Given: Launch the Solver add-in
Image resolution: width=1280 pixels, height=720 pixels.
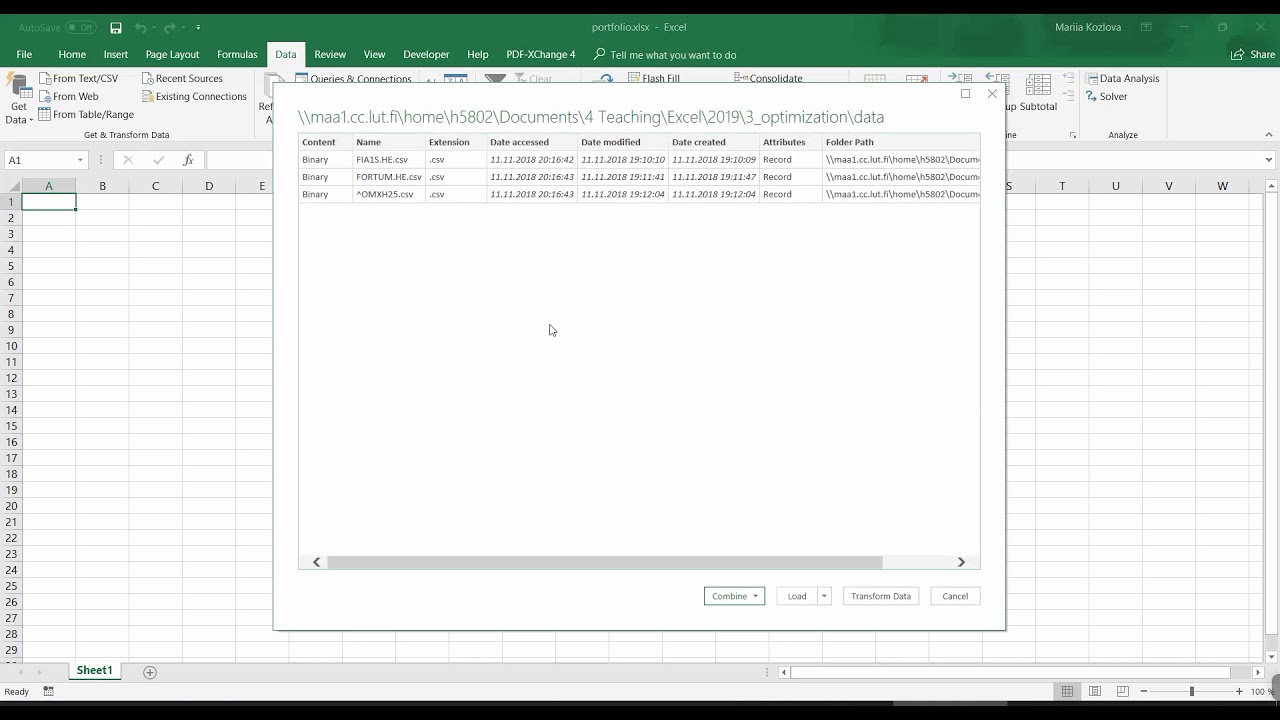Looking at the screenshot, I should (1106, 96).
